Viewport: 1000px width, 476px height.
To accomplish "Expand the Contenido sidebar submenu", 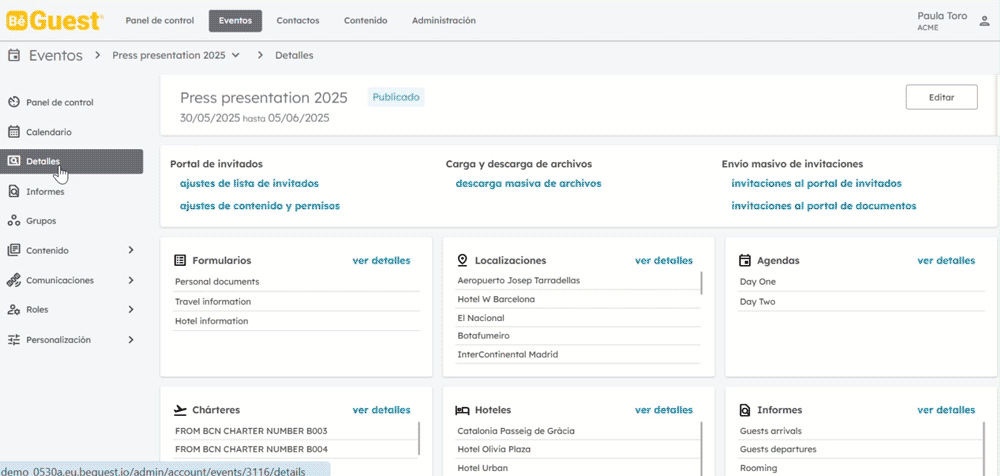I will pos(131,250).
